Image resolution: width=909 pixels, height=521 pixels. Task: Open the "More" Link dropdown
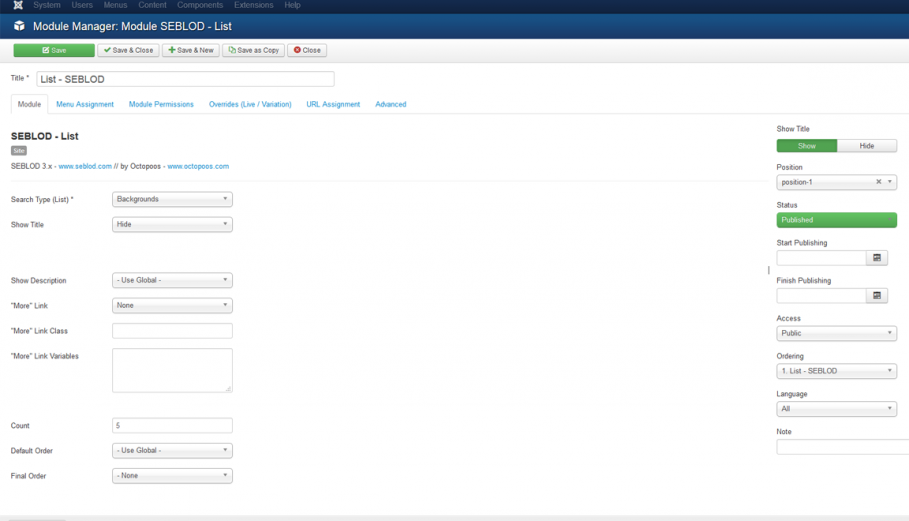tap(172, 305)
